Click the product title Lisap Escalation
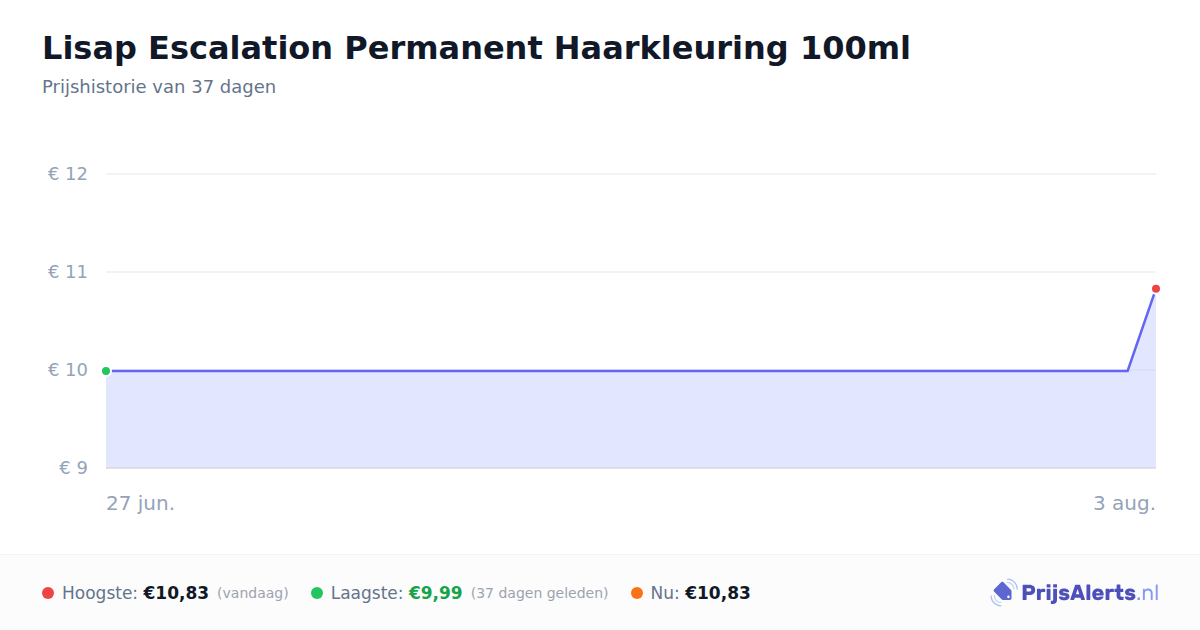This screenshot has height=630, width=1200. point(476,48)
